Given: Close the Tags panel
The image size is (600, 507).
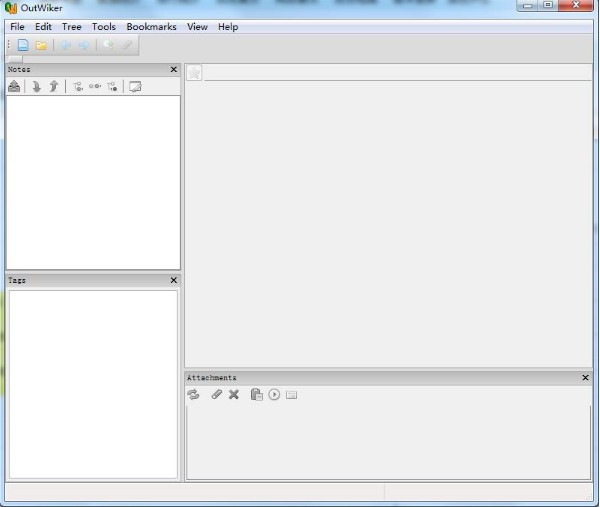Looking at the screenshot, I should [x=174, y=281].
